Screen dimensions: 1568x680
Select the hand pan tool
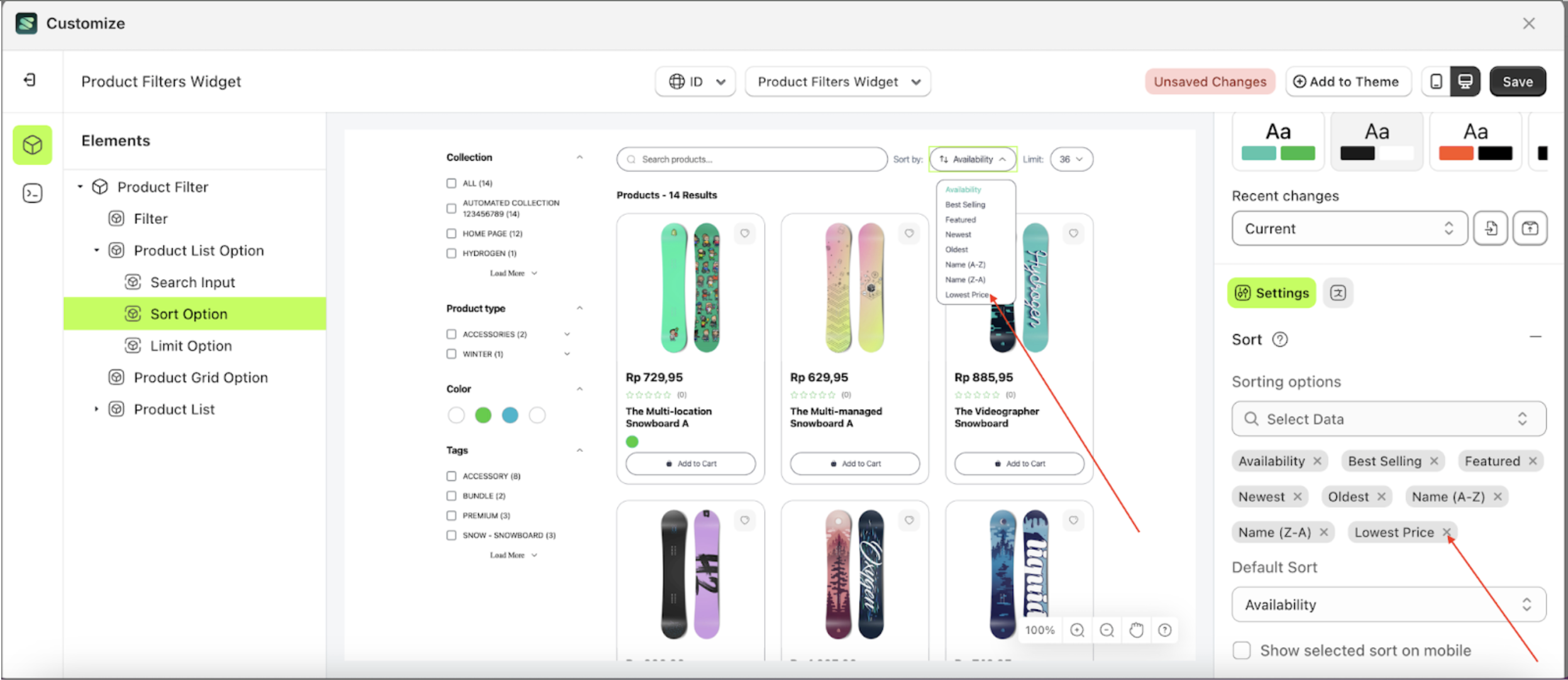(x=1135, y=630)
